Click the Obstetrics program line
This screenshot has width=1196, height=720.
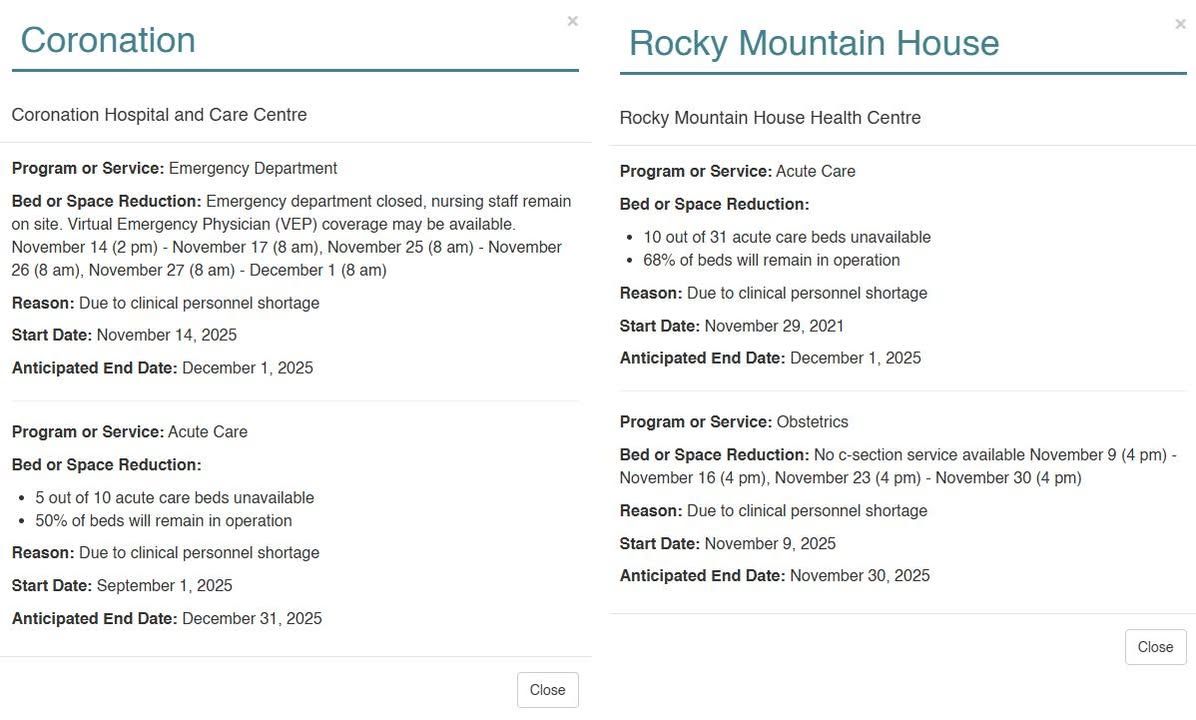pos(734,422)
